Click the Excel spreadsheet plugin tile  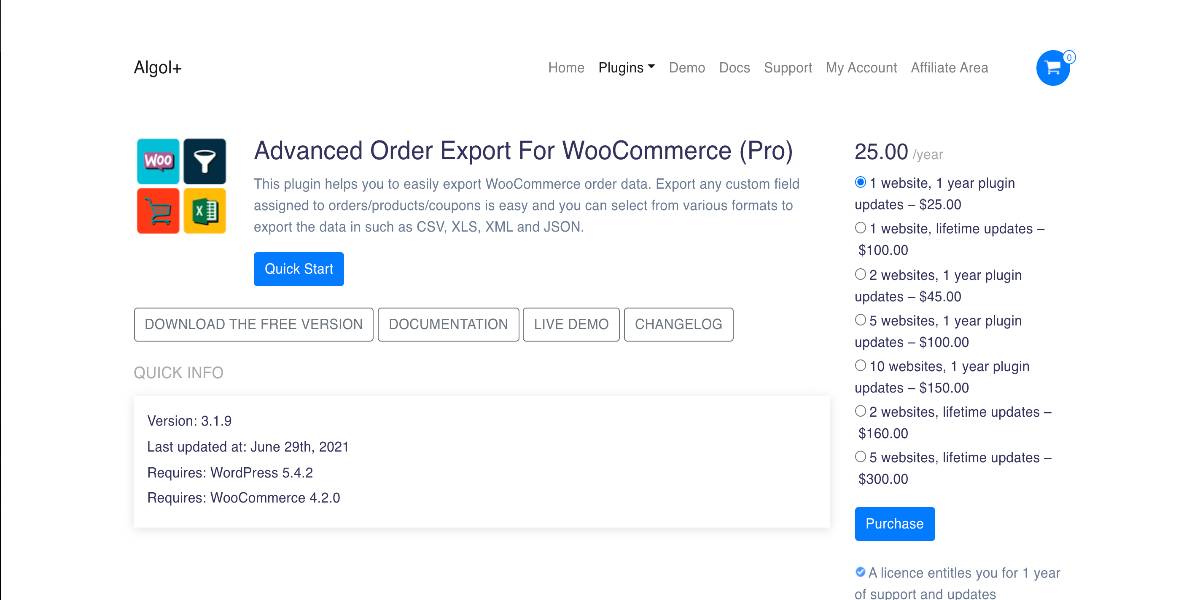coord(205,210)
